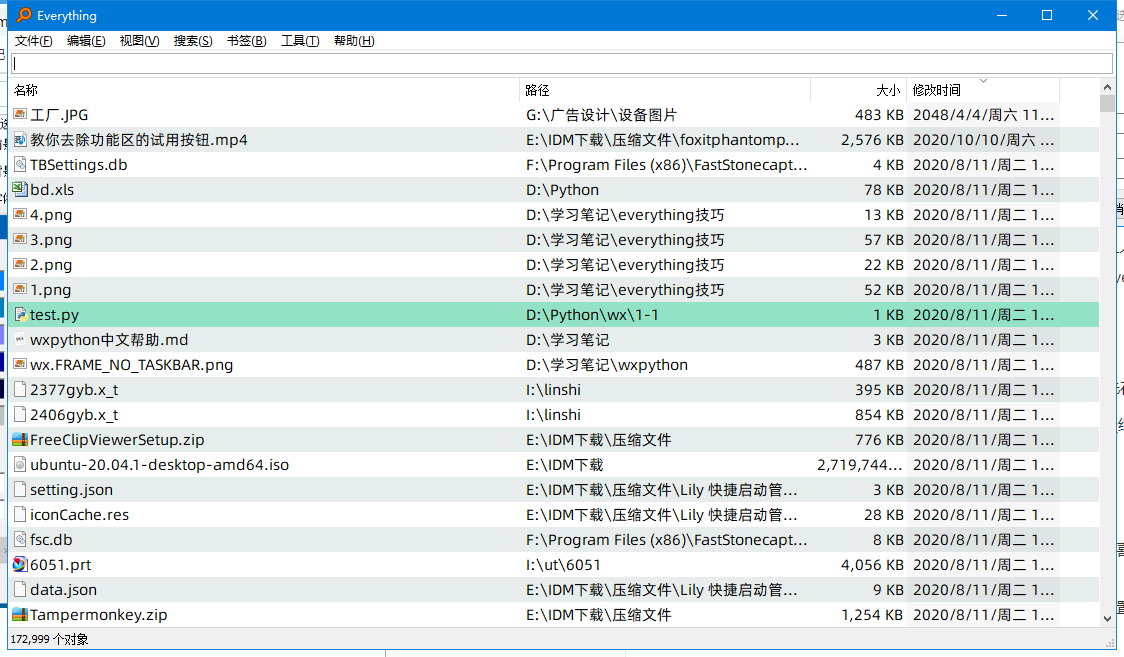Image resolution: width=1124 pixels, height=657 pixels.
Task: Click the image icon beside 工厂.JPG
Action: (21, 114)
